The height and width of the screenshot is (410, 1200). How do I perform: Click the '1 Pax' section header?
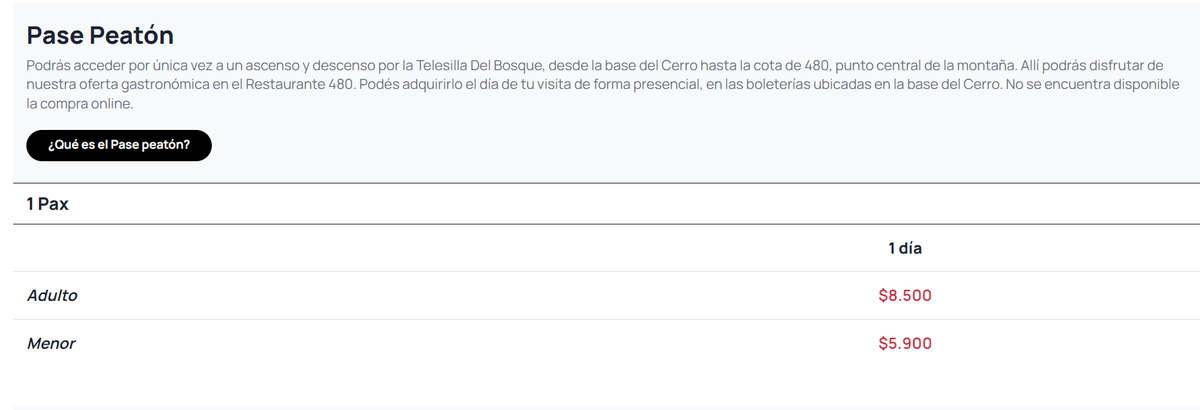click(x=47, y=204)
